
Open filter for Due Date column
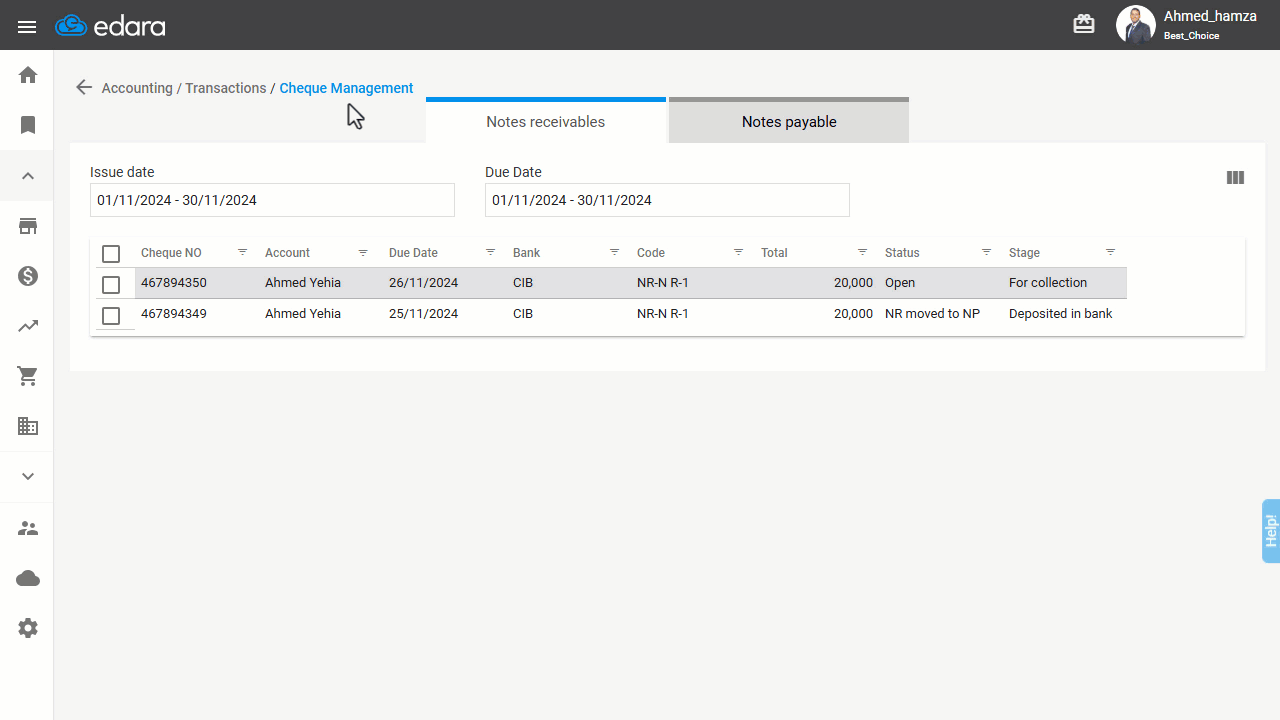(490, 252)
